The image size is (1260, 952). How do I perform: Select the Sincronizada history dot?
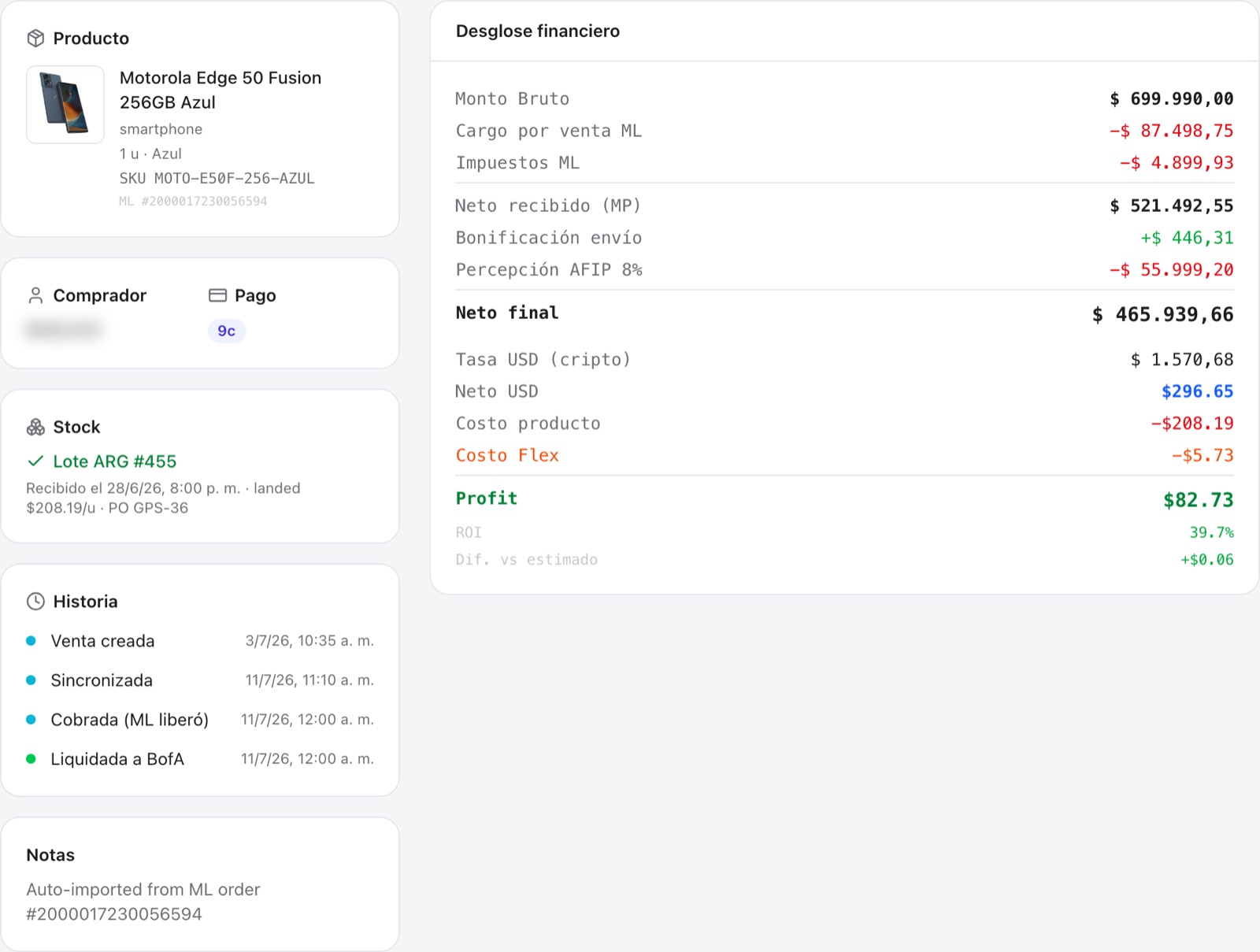31,680
